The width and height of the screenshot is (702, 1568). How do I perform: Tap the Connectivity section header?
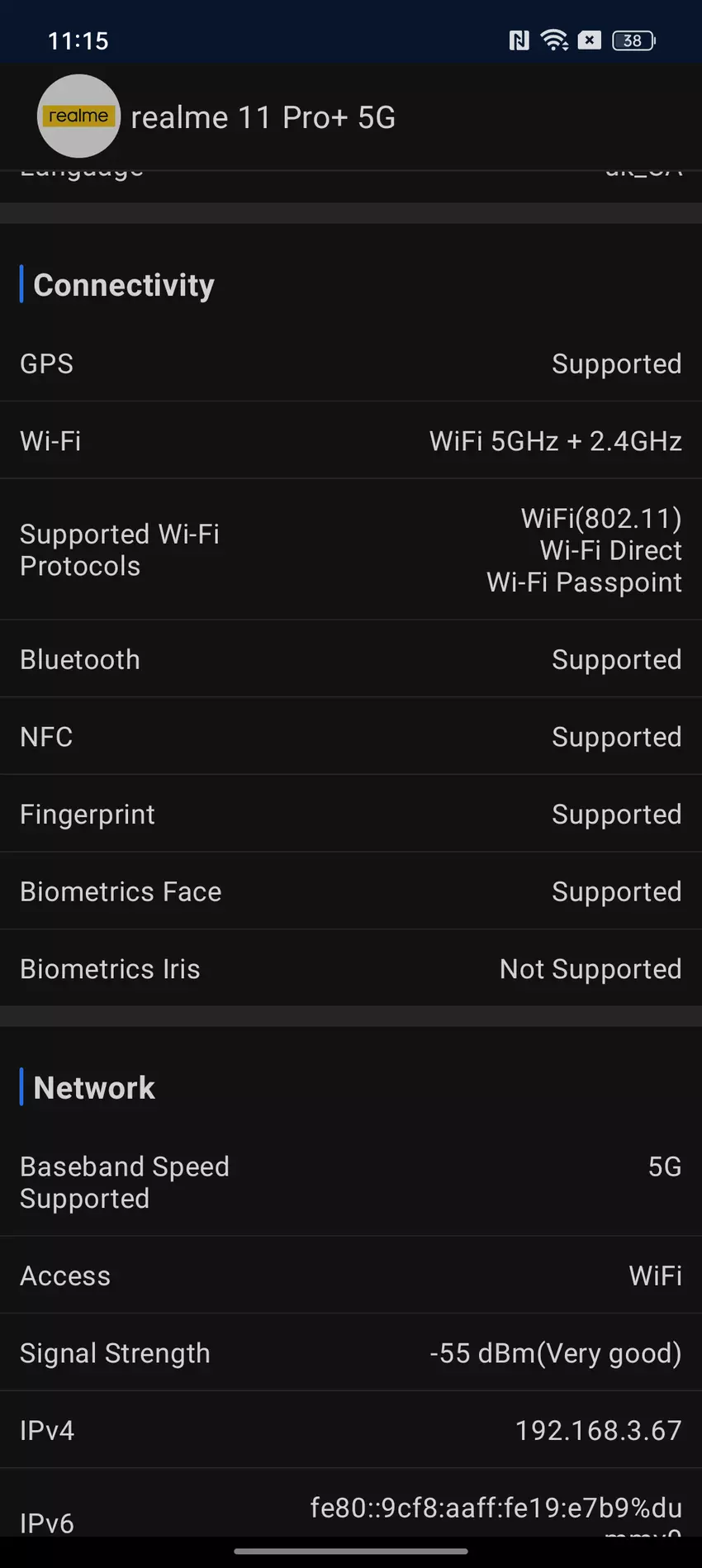point(124,285)
